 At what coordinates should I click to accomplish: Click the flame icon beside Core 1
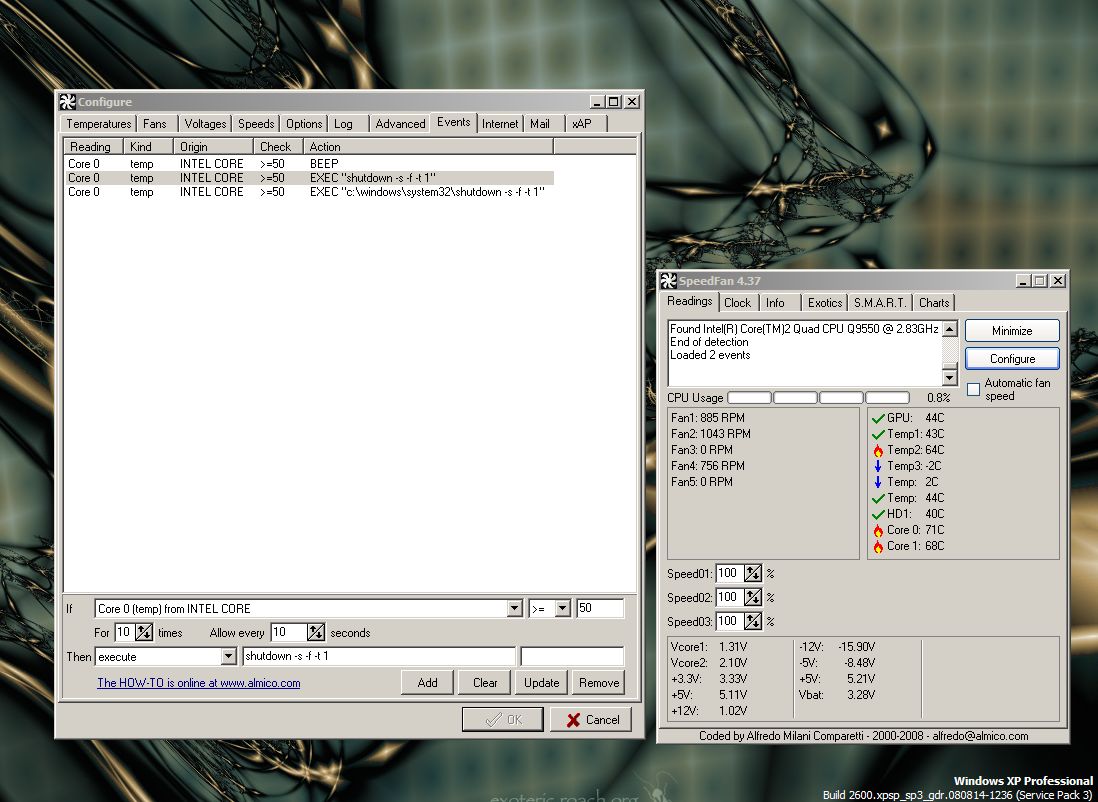(x=878, y=546)
